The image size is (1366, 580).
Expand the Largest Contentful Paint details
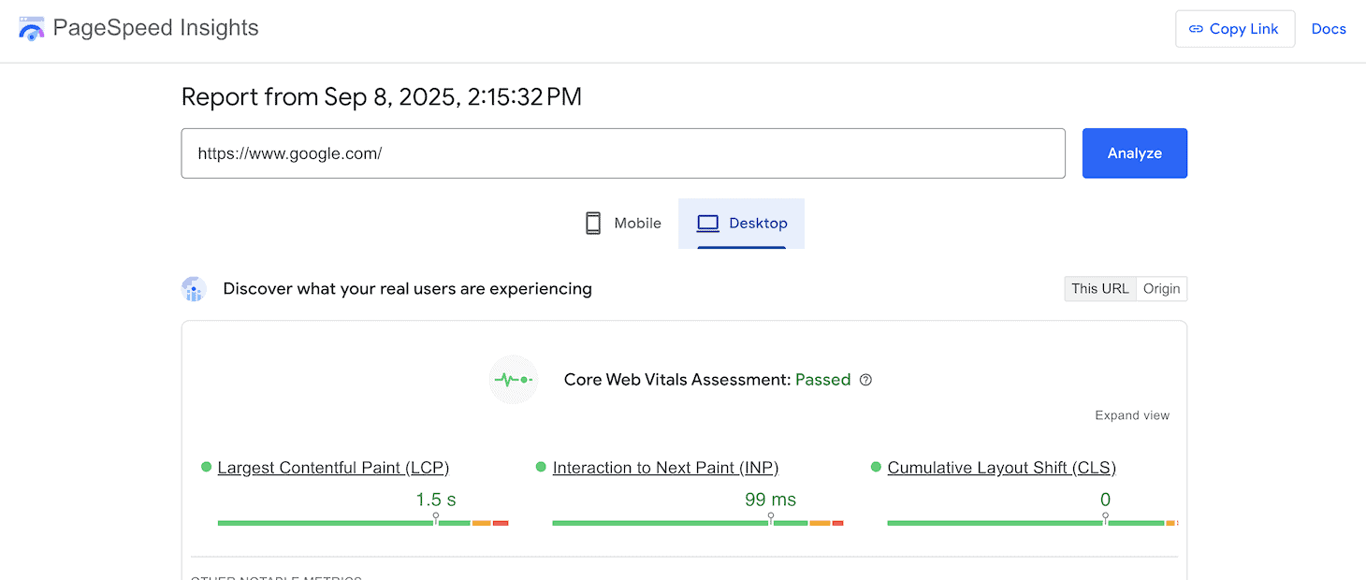tap(333, 467)
